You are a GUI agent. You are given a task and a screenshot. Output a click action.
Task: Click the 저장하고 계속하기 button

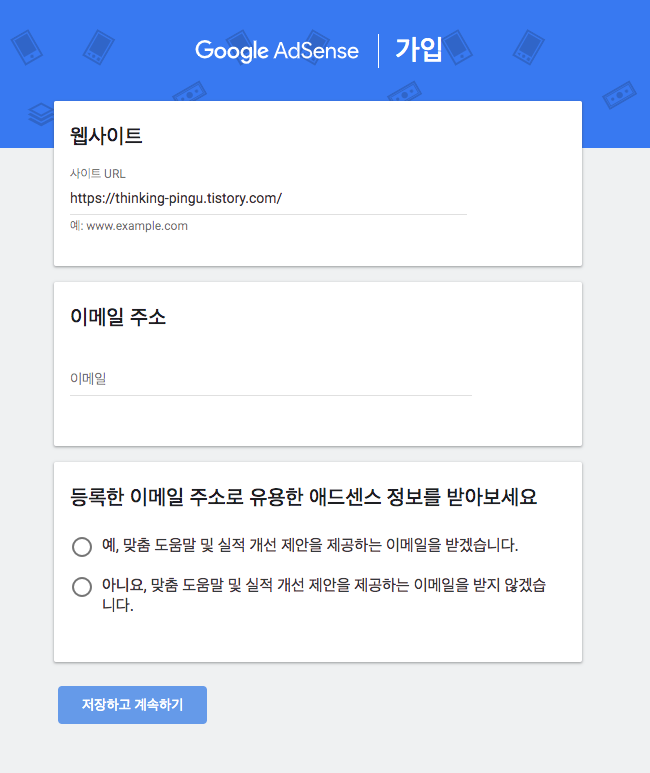tap(132, 704)
